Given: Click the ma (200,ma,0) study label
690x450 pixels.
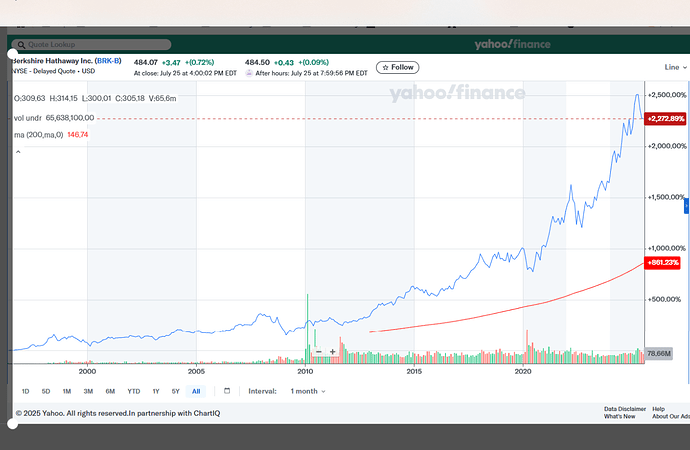Looking at the screenshot, I should coord(39,135).
